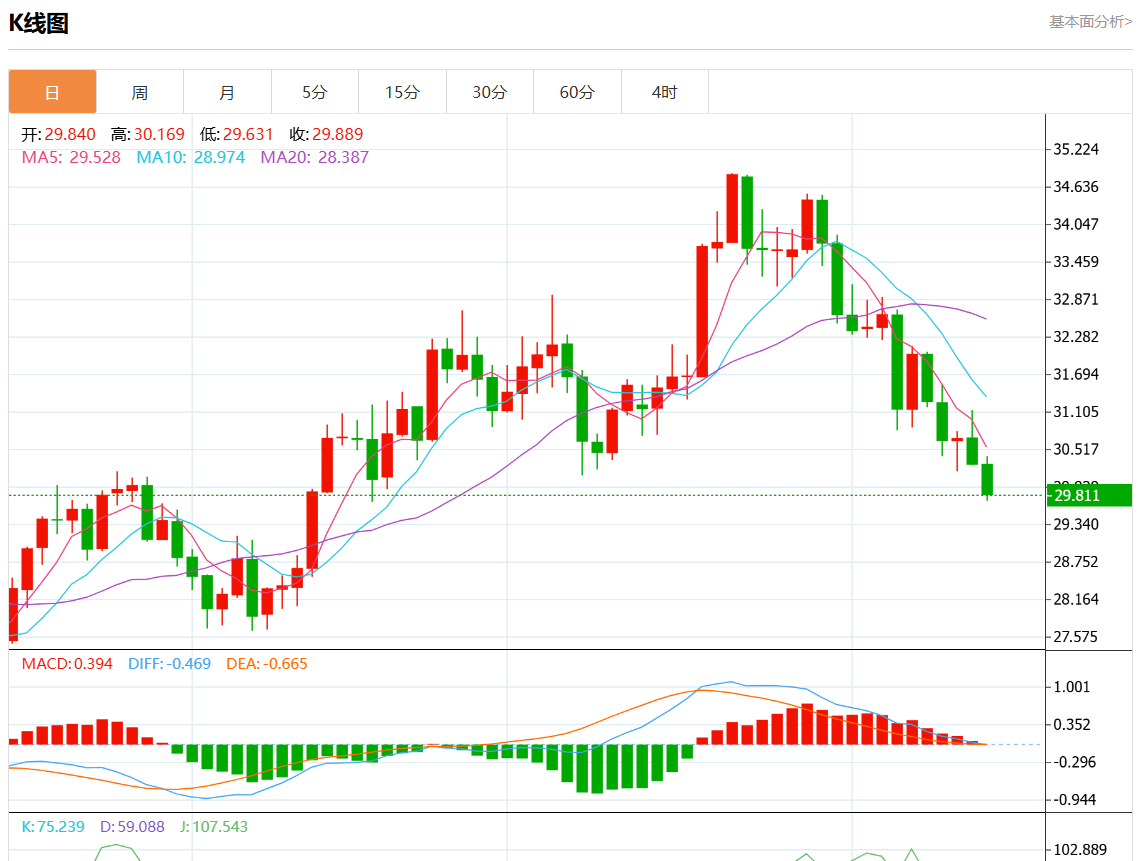Click the 27.575 price axis label
Image resolution: width=1147 pixels, height=861 pixels.
pyautogui.click(x=1075, y=636)
